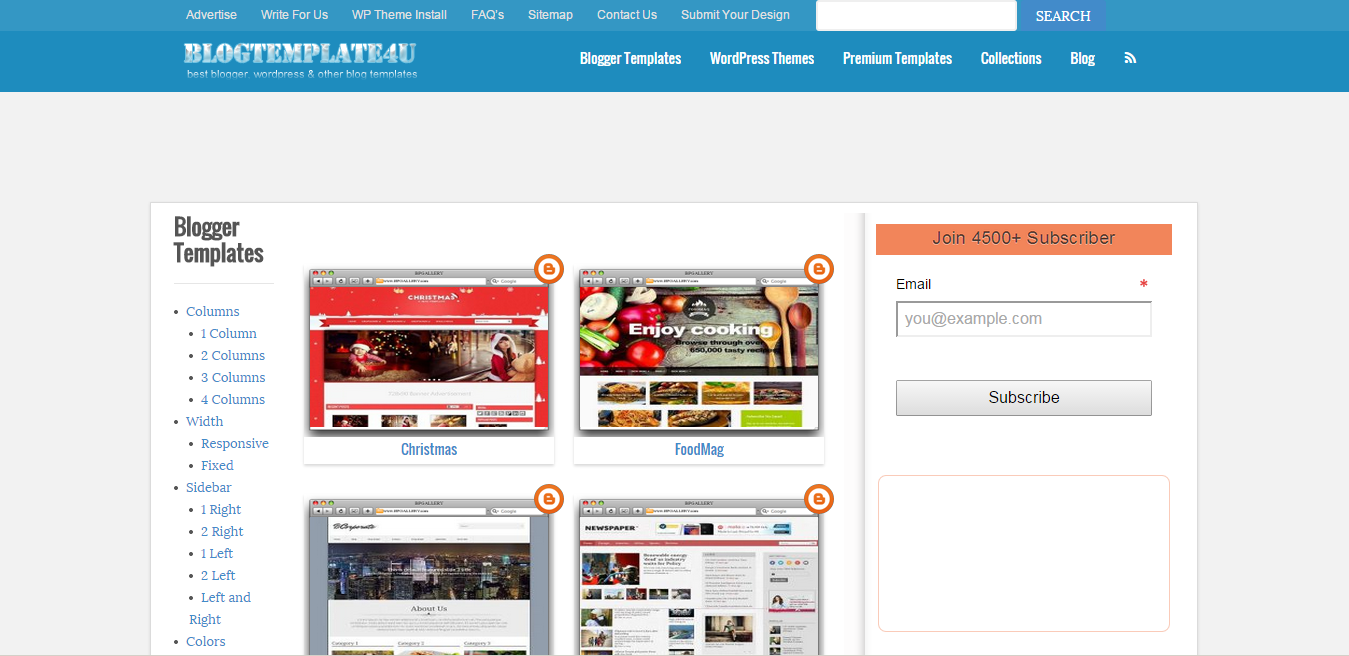Open the Sitemap link
The width and height of the screenshot is (1349, 656).
tap(550, 15)
